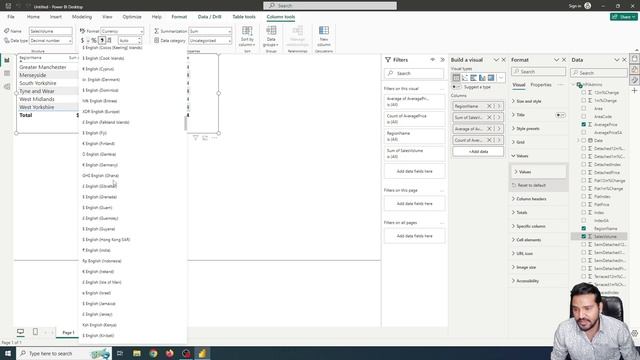This screenshot has height=360, width=640.
Task: Open Firefox from the taskbar
Action: click(x=170, y=353)
